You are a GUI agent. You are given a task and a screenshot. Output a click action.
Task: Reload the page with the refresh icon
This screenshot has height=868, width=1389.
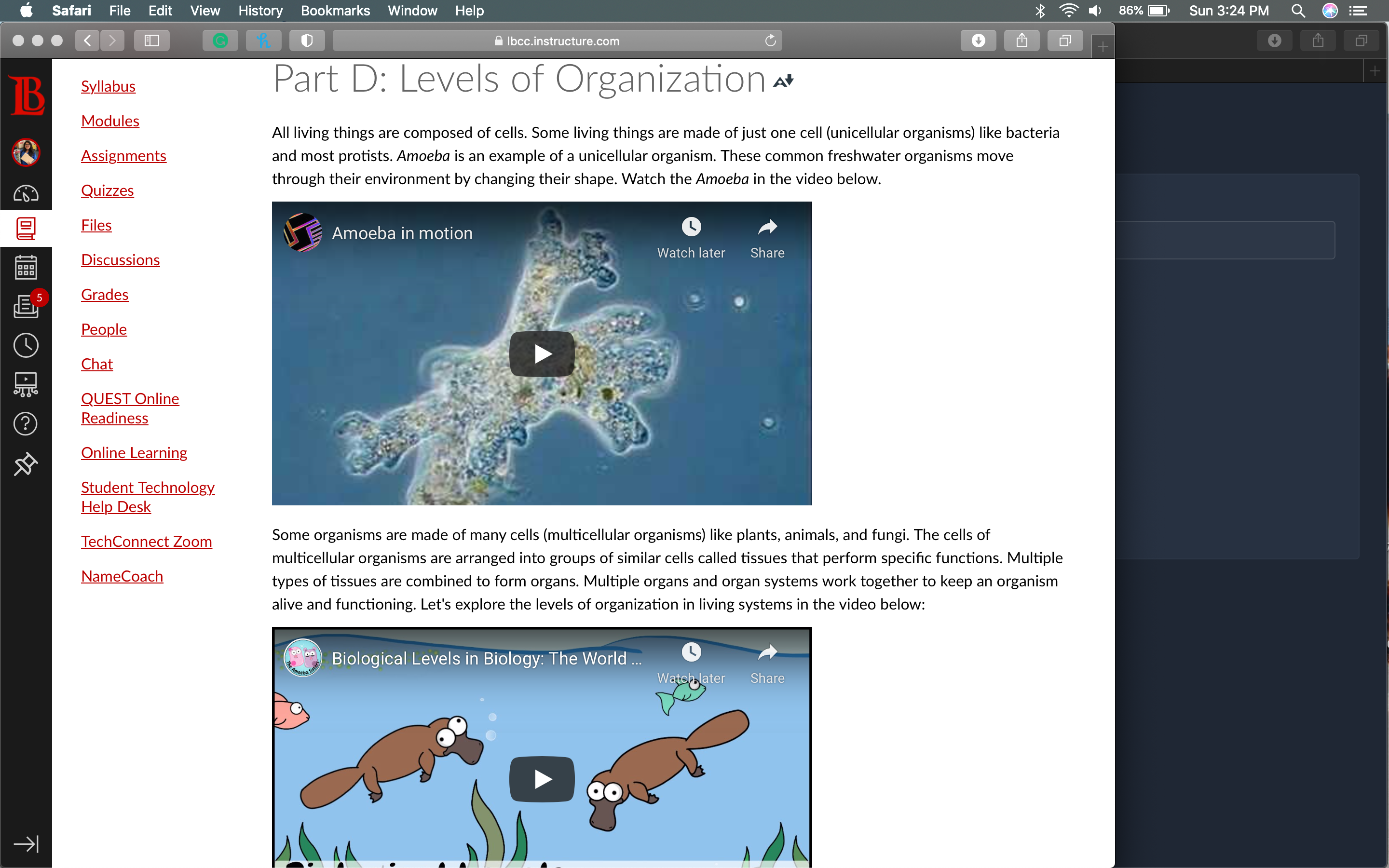point(770,41)
